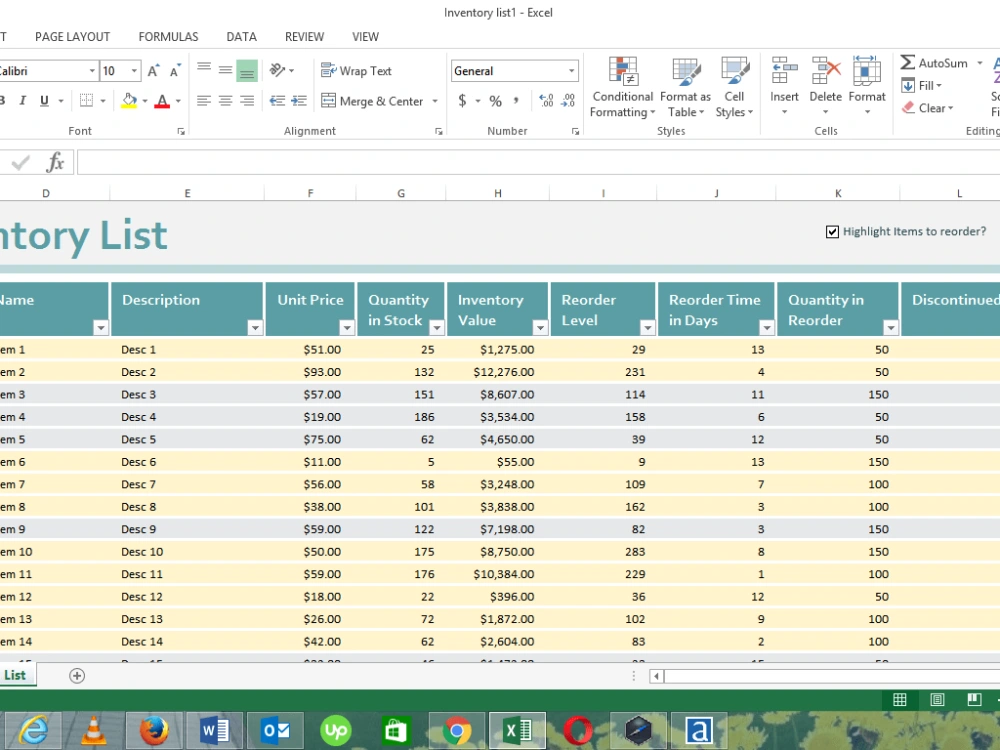Toggle Highlight items to reorder checkbox

pyautogui.click(x=832, y=232)
